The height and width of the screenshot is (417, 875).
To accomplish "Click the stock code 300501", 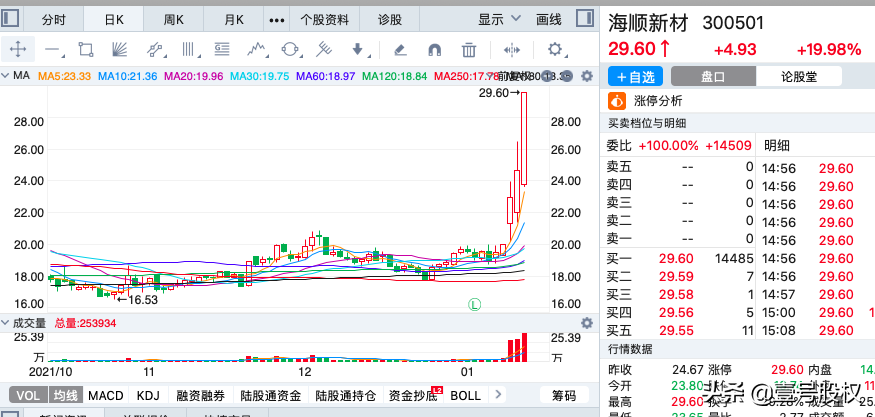I will tap(733, 23).
